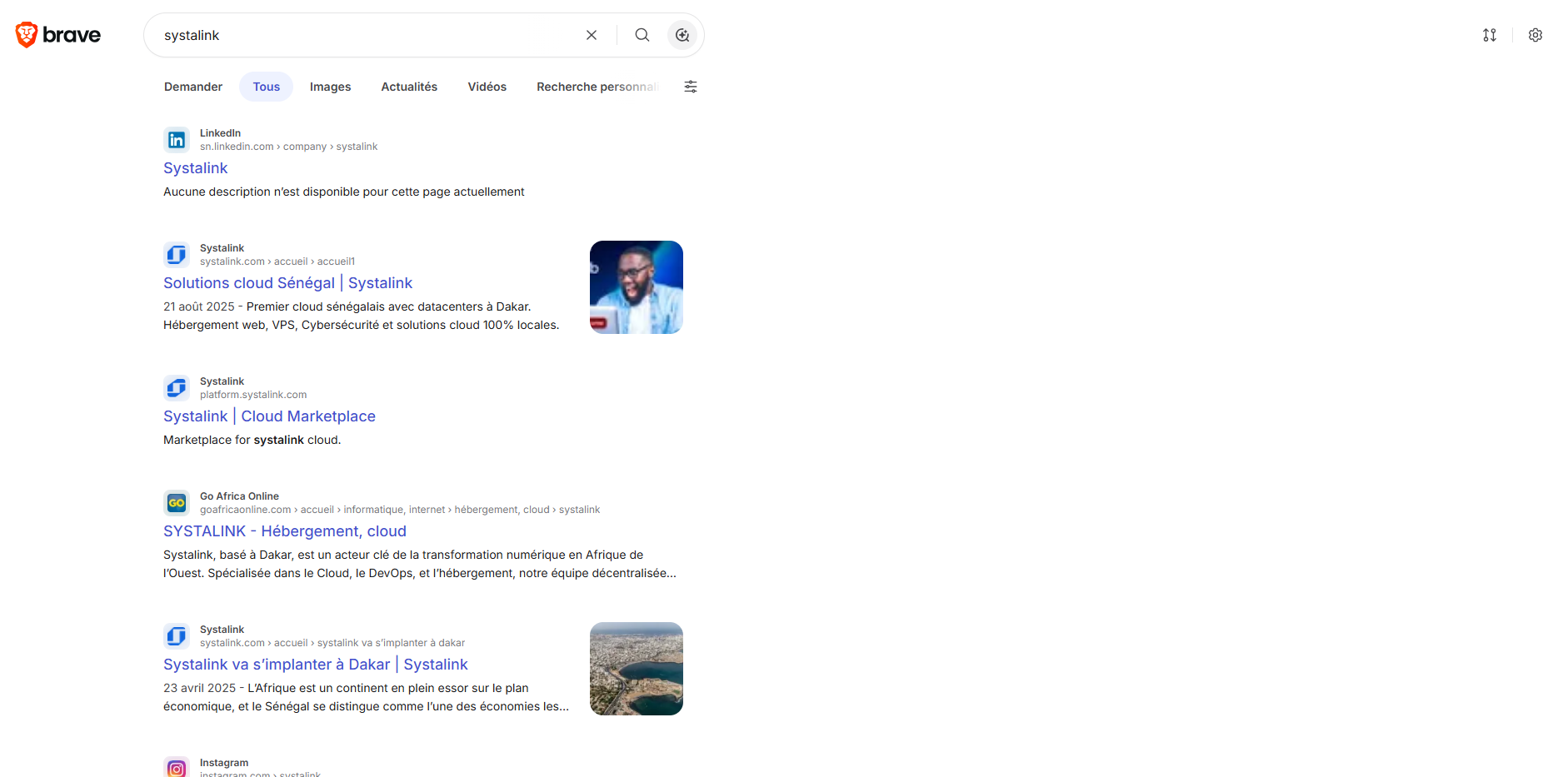Screen dimensions: 1568x777
Task: Click favicon of Systalink va s'implanter result
Action: coord(177,636)
